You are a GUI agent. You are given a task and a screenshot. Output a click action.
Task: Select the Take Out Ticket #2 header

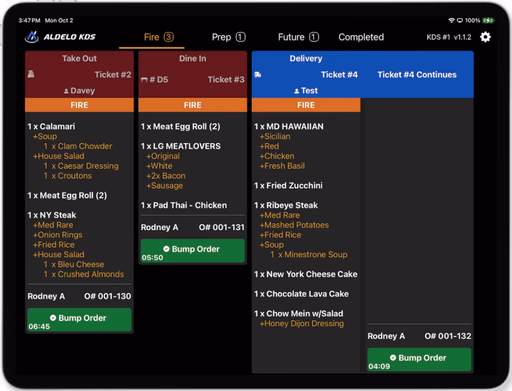tap(79, 75)
